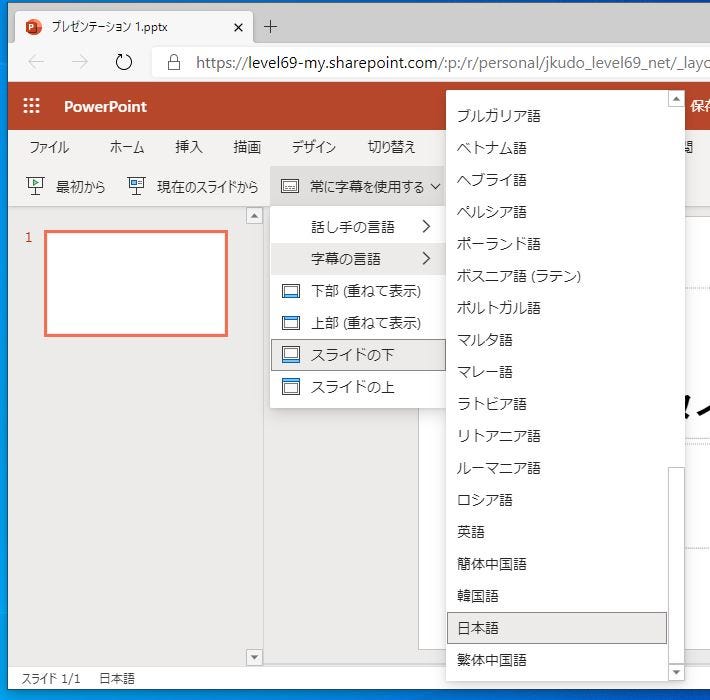Select 字幕の言語 menu item
The height and width of the screenshot is (700, 710).
coord(358,259)
